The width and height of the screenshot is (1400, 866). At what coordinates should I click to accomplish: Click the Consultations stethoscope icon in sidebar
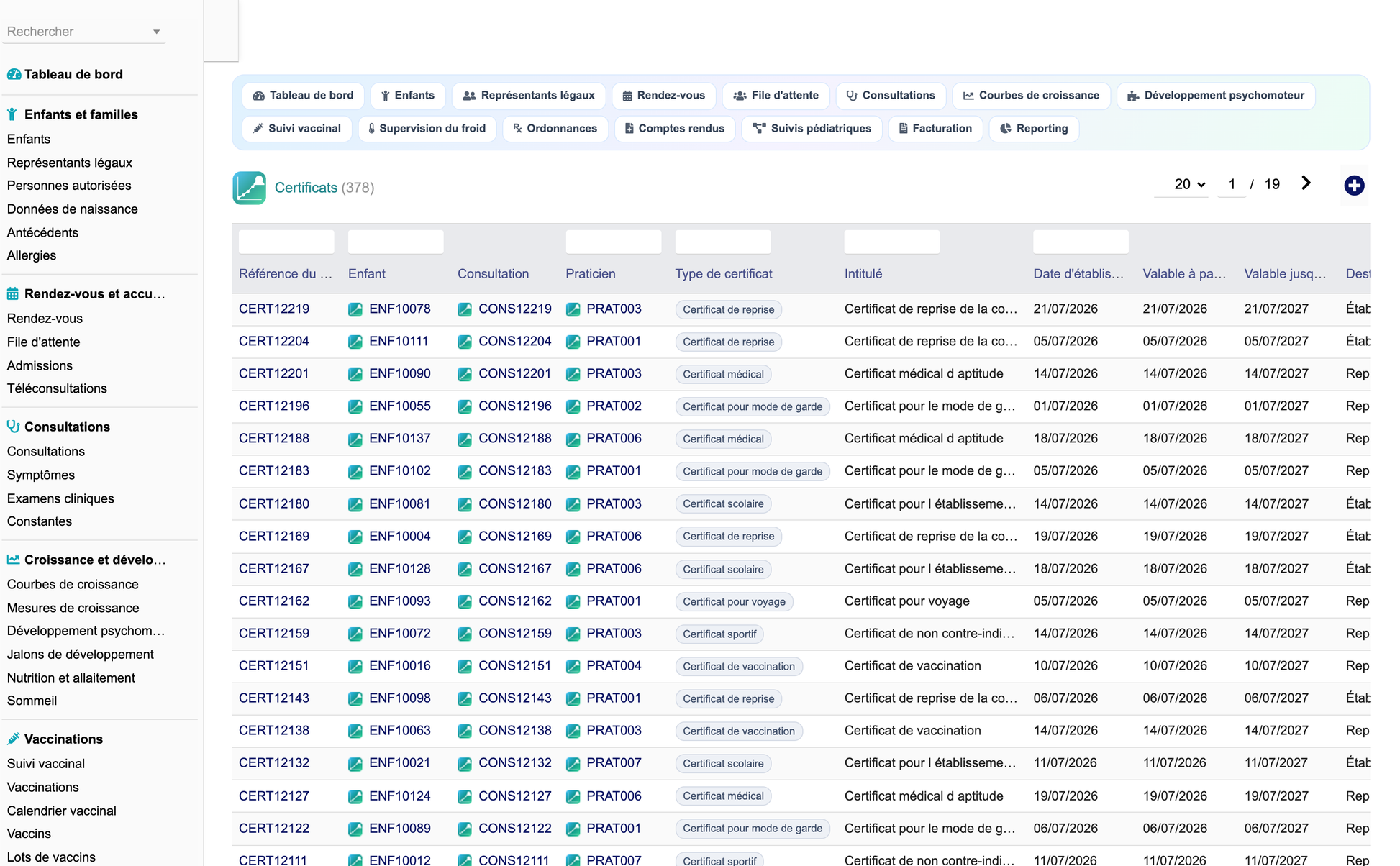point(13,427)
